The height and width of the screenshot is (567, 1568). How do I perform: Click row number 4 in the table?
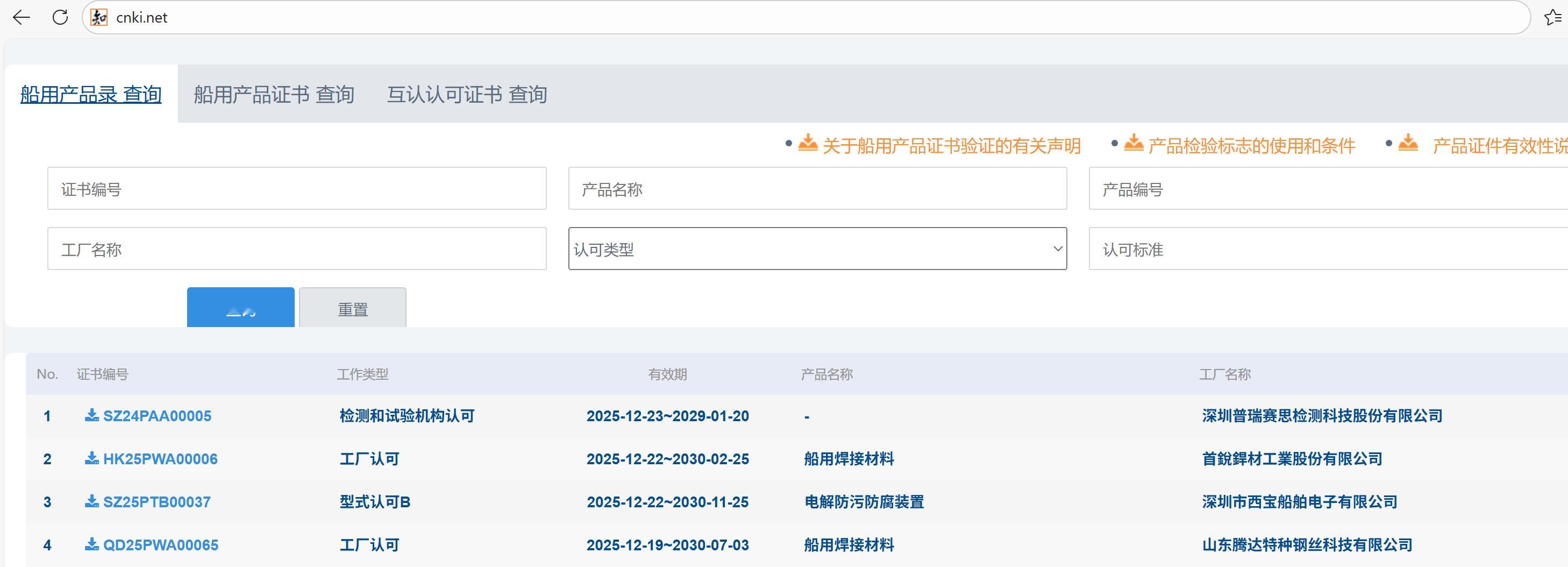[47, 545]
